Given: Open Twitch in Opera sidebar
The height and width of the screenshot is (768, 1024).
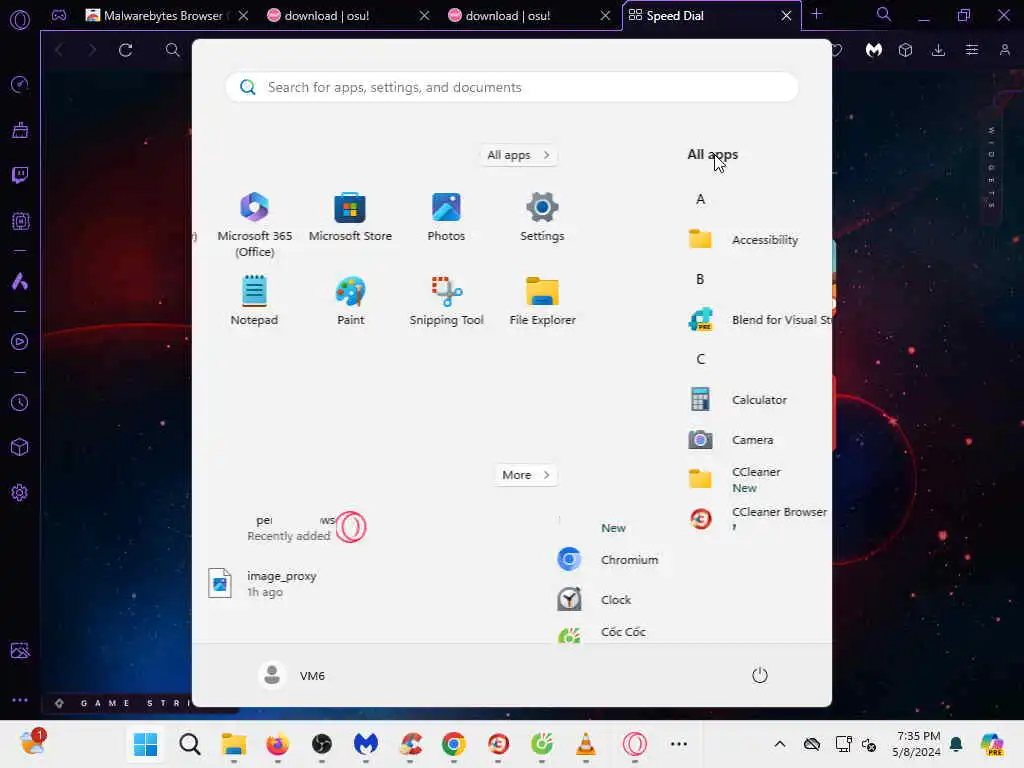Looking at the screenshot, I should (20, 175).
